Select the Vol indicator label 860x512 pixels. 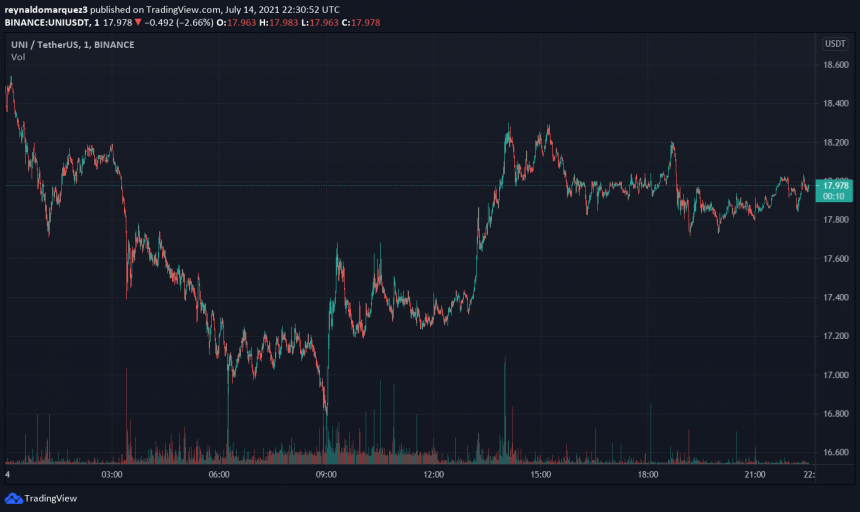[18, 58]
